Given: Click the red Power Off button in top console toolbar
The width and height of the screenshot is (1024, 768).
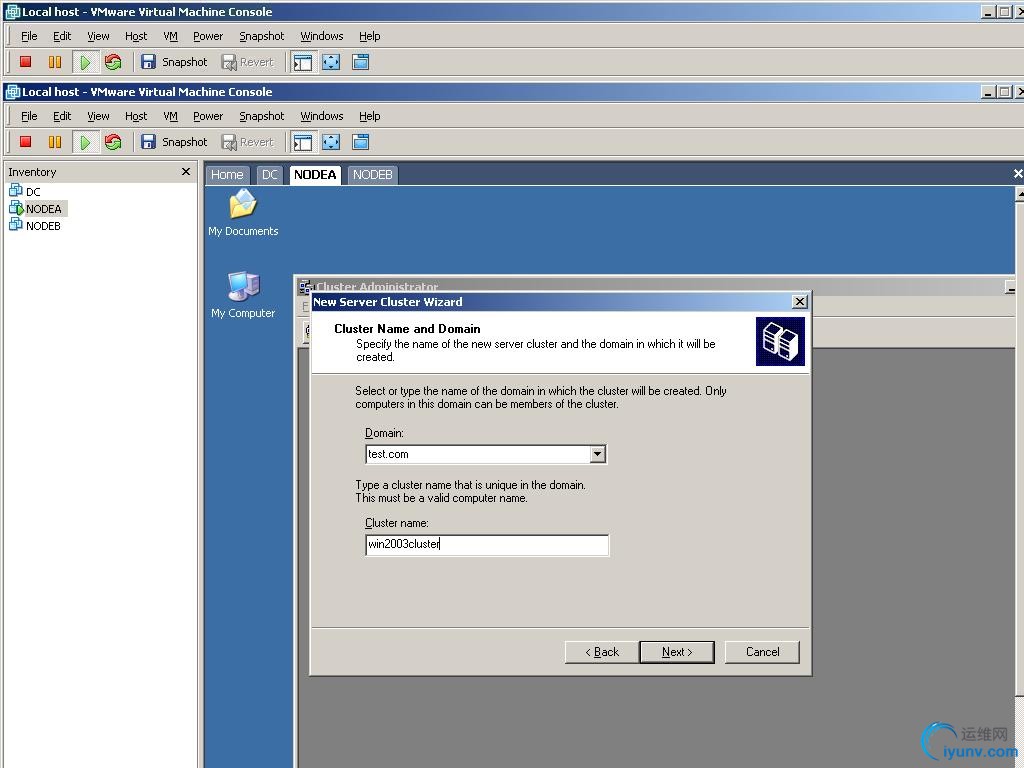Looking at the screenshot, I should point(25,62).
